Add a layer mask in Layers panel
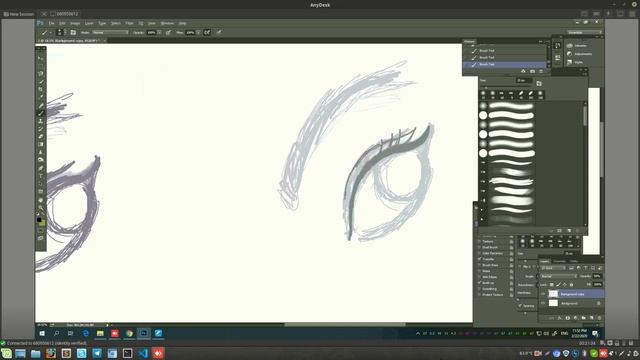The image size is (640, 360). [567, 318]
